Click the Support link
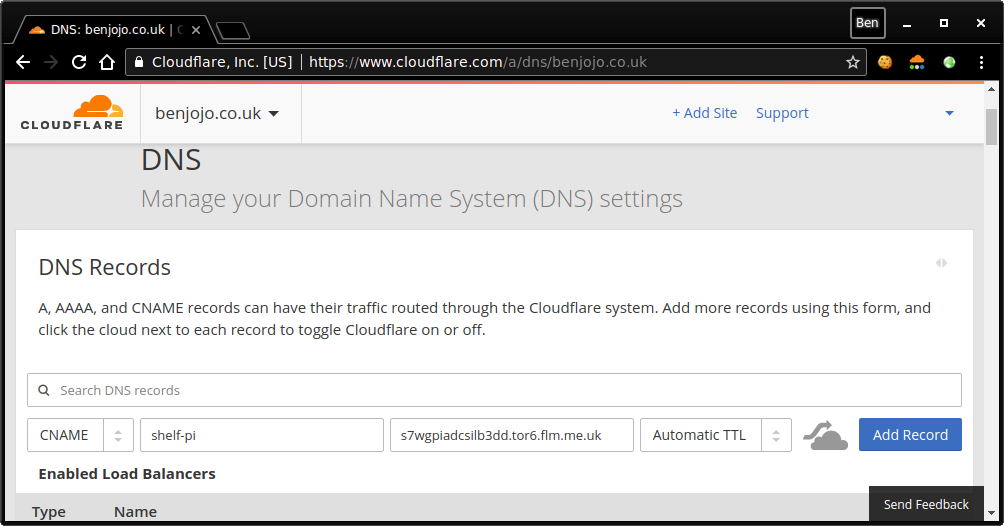The height and width of the screenshot is (526, 1004). 782,113
